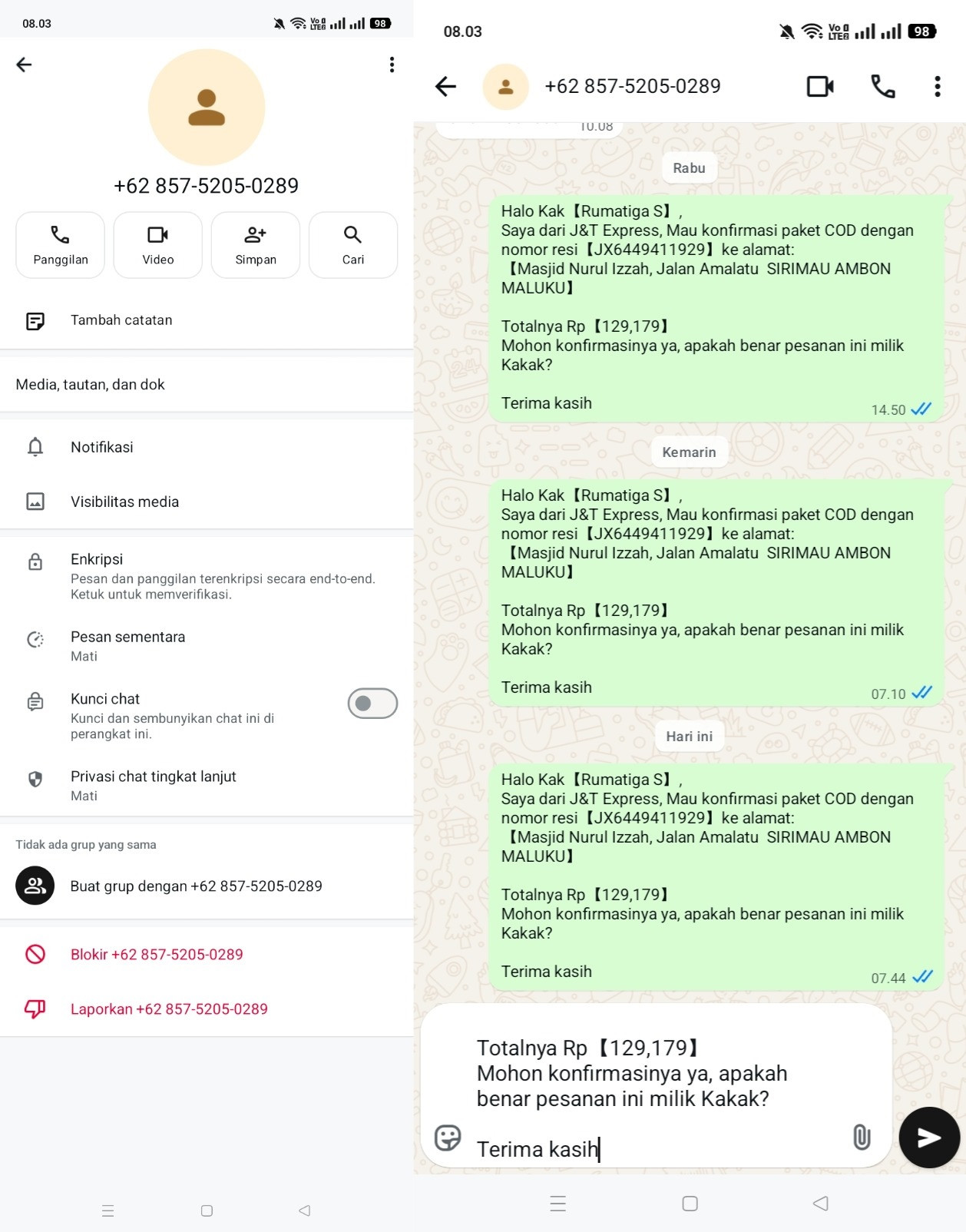Start video call via Video button
966x1232 pixels.
pos(158,245)
